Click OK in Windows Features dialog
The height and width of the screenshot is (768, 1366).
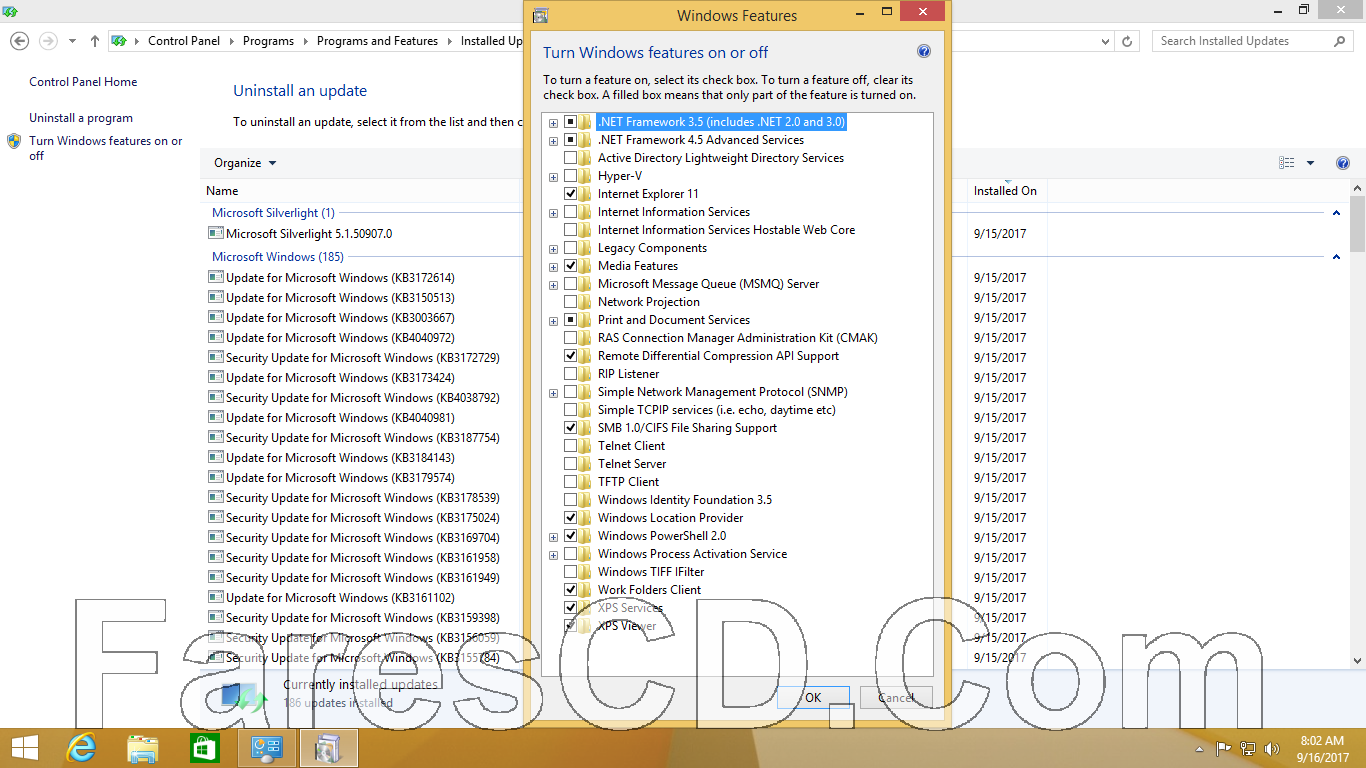coord(813,697)
